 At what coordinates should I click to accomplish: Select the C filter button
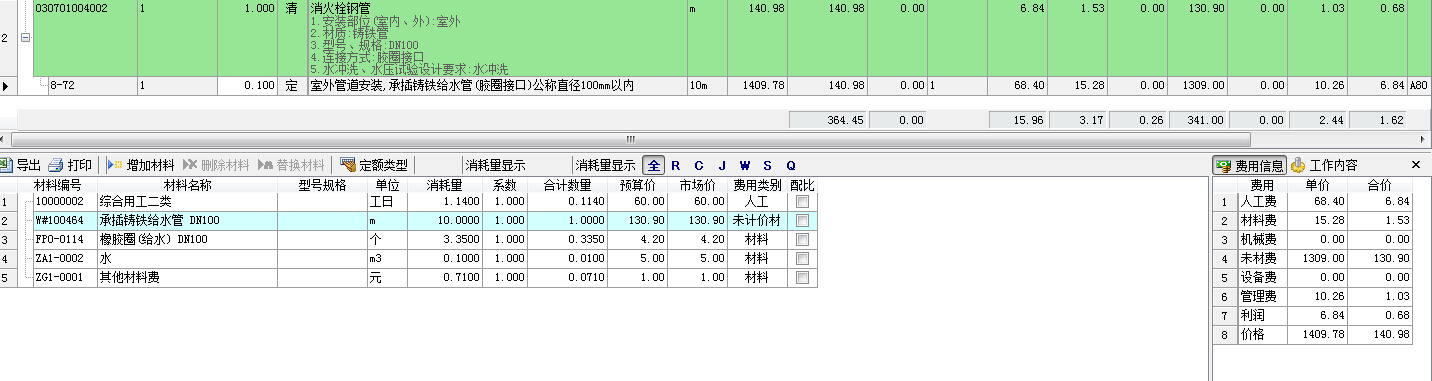699,165
